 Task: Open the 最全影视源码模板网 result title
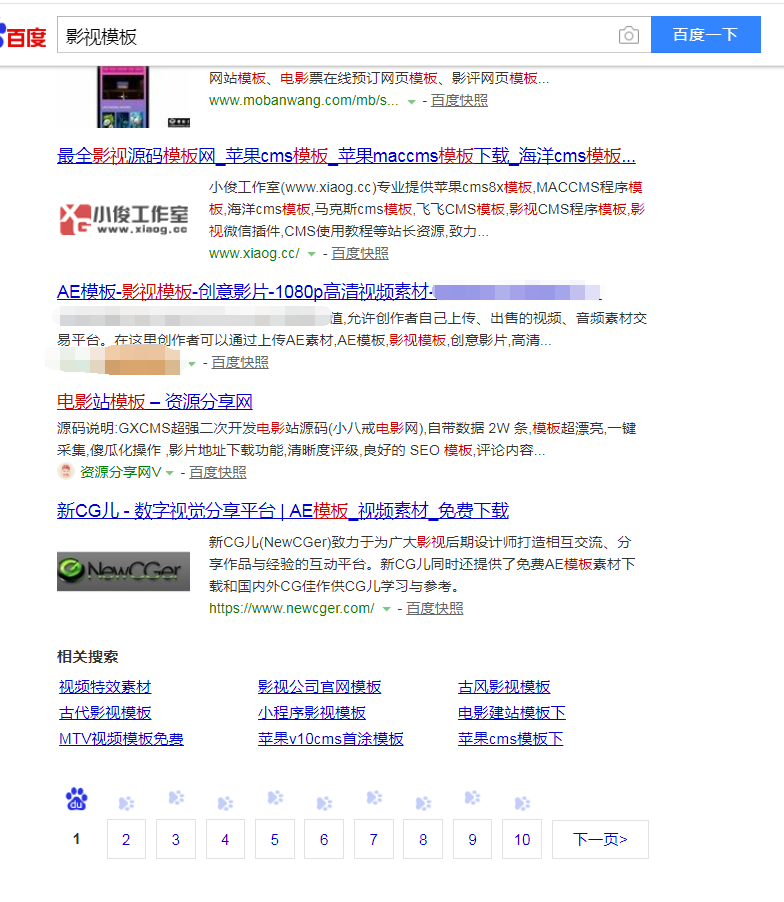346,155
